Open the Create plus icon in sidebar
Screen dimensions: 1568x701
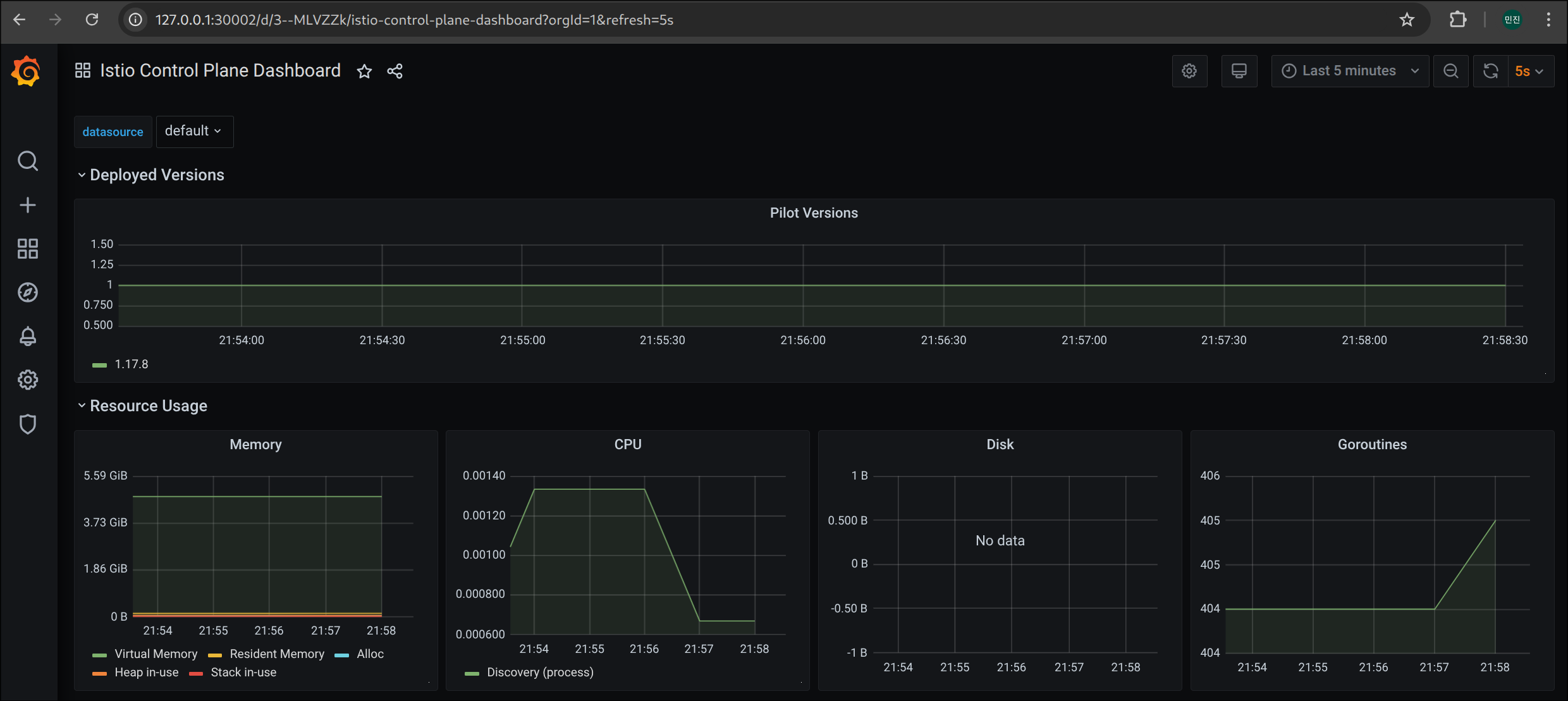pyautogui.click(x=27, y=205)
